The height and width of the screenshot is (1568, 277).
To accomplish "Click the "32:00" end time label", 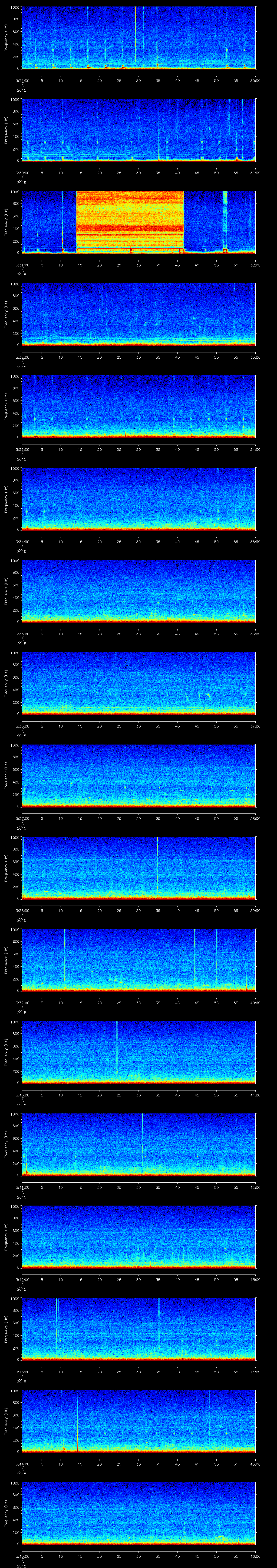I will [255, 265].
